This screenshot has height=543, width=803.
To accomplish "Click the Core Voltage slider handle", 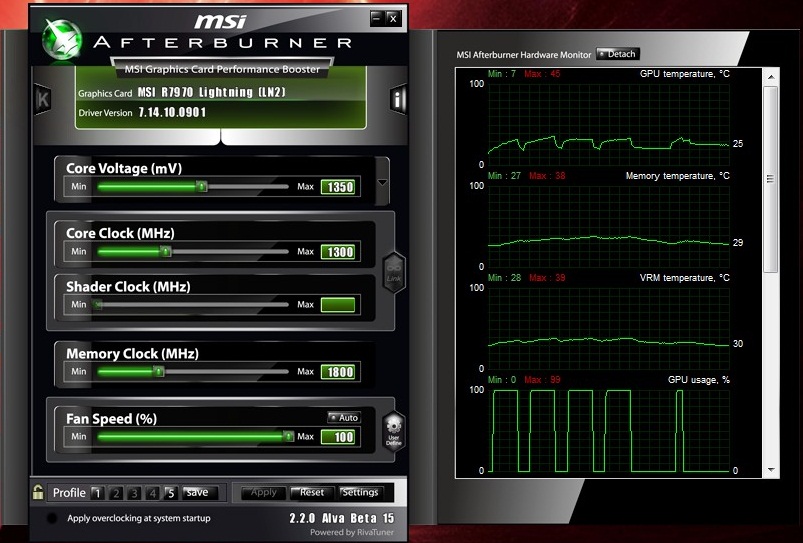I will (202, 186).
